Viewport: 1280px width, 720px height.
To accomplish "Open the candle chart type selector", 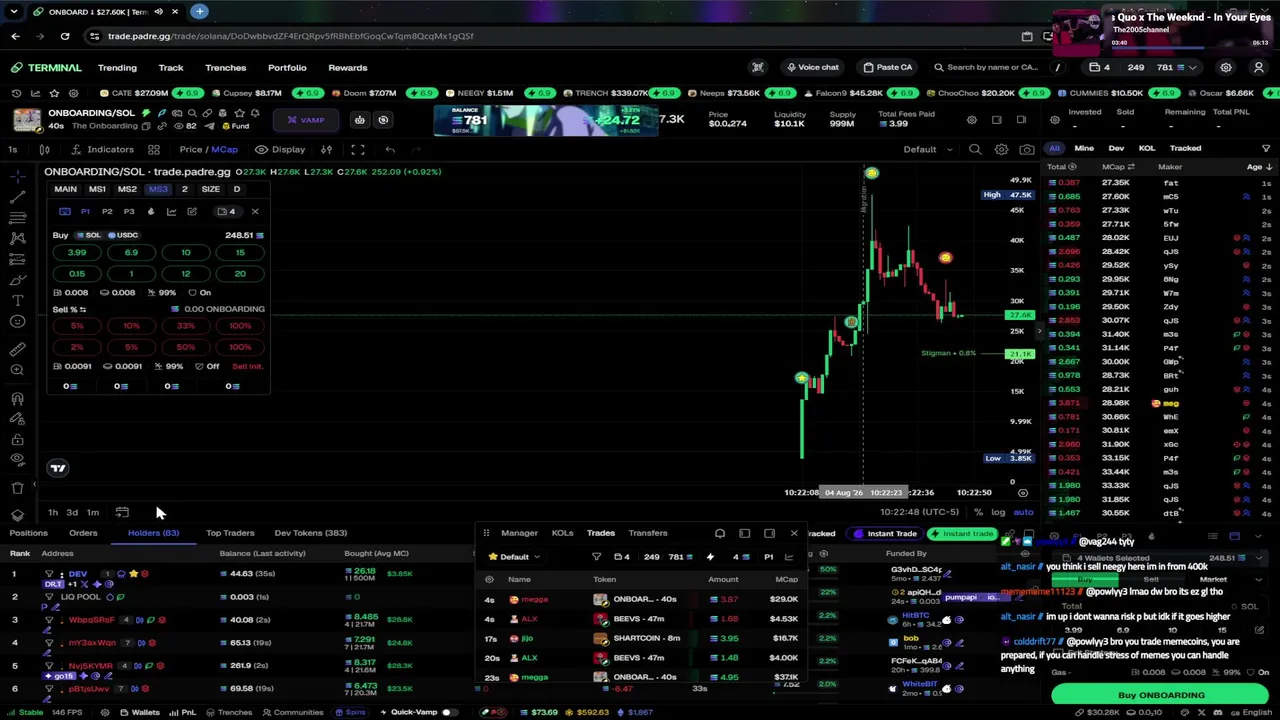I will pyautogui.click(x=44, y=150).
